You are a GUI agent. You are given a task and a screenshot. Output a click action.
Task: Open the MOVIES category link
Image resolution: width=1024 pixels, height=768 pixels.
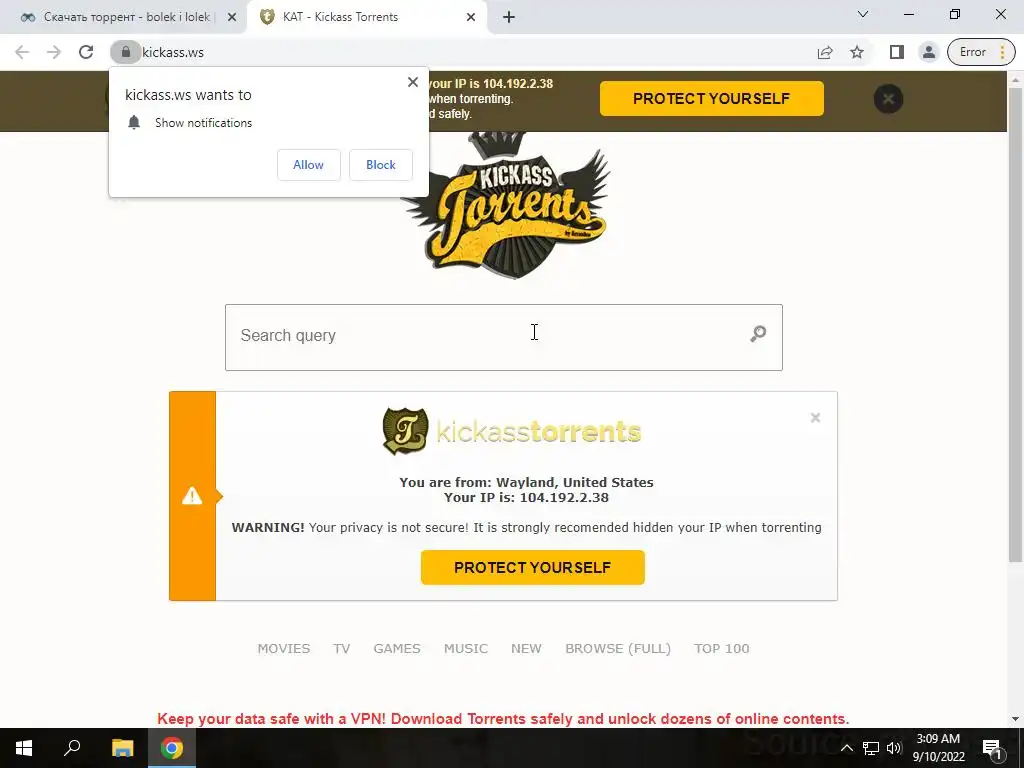tap(283, 648)
